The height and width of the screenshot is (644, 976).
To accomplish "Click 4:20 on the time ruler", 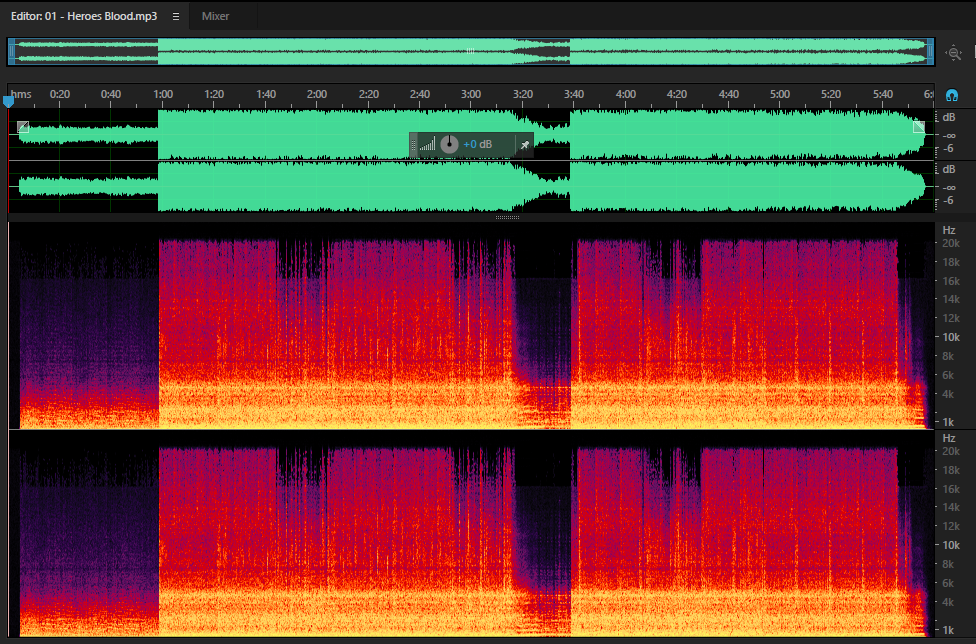I will [x=677, y=94].
